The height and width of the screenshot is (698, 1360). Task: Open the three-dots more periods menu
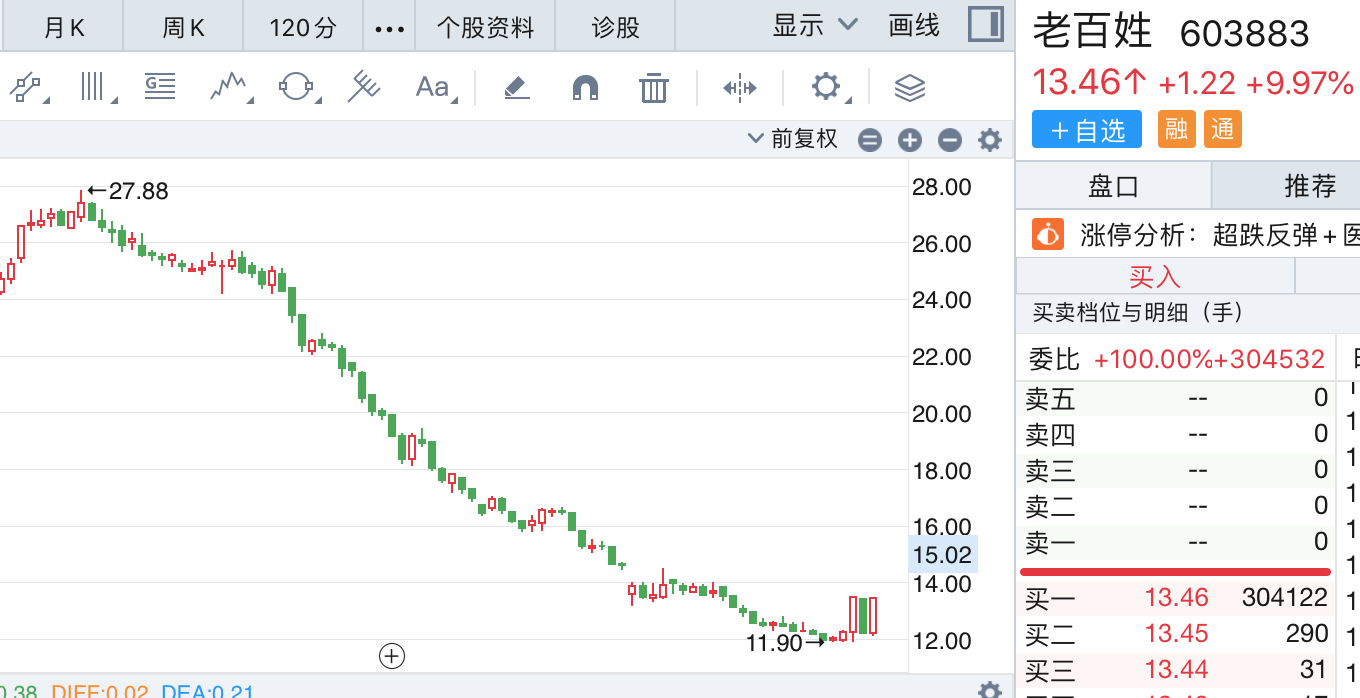[389, 28]
